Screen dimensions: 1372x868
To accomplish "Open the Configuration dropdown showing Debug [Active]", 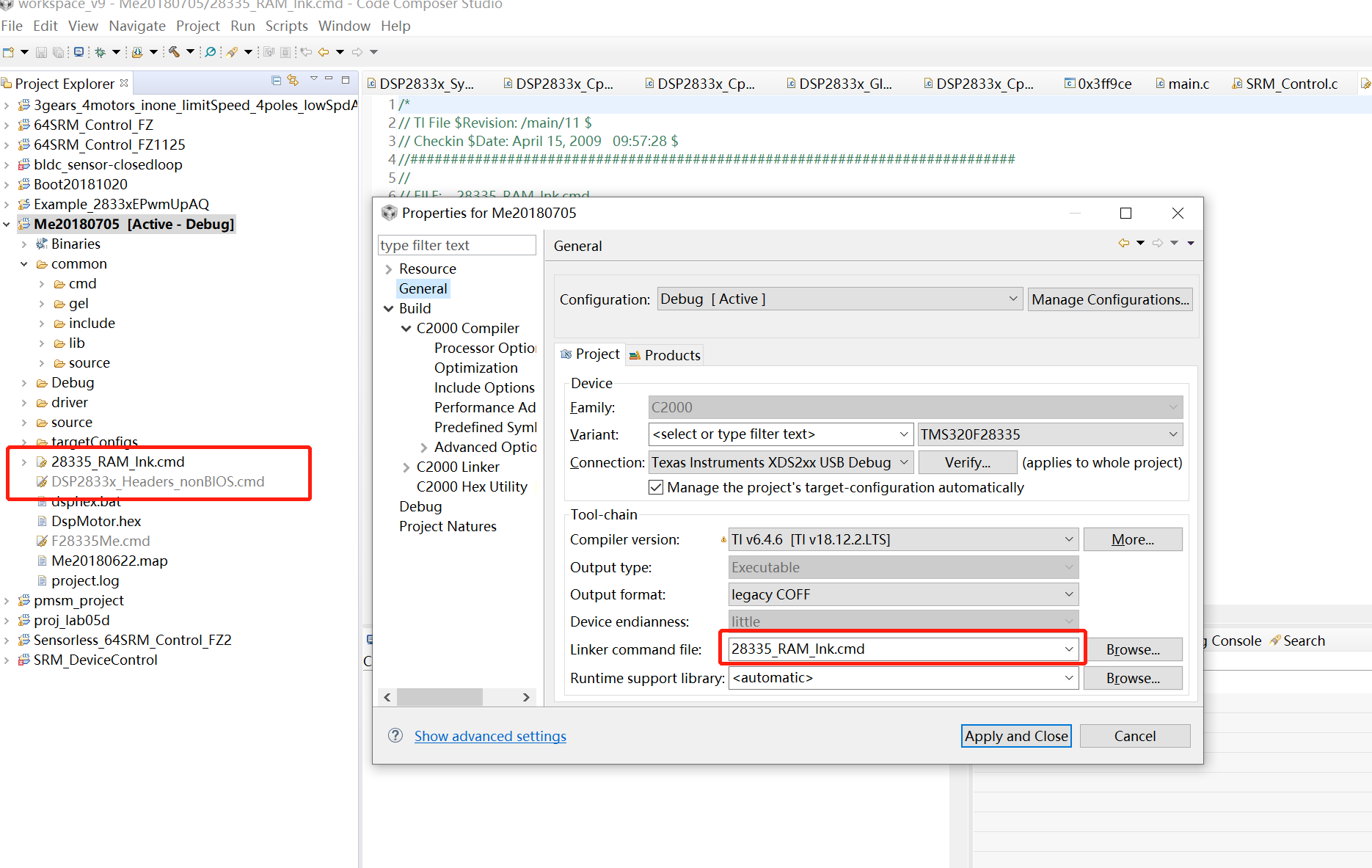I will 839,299.
